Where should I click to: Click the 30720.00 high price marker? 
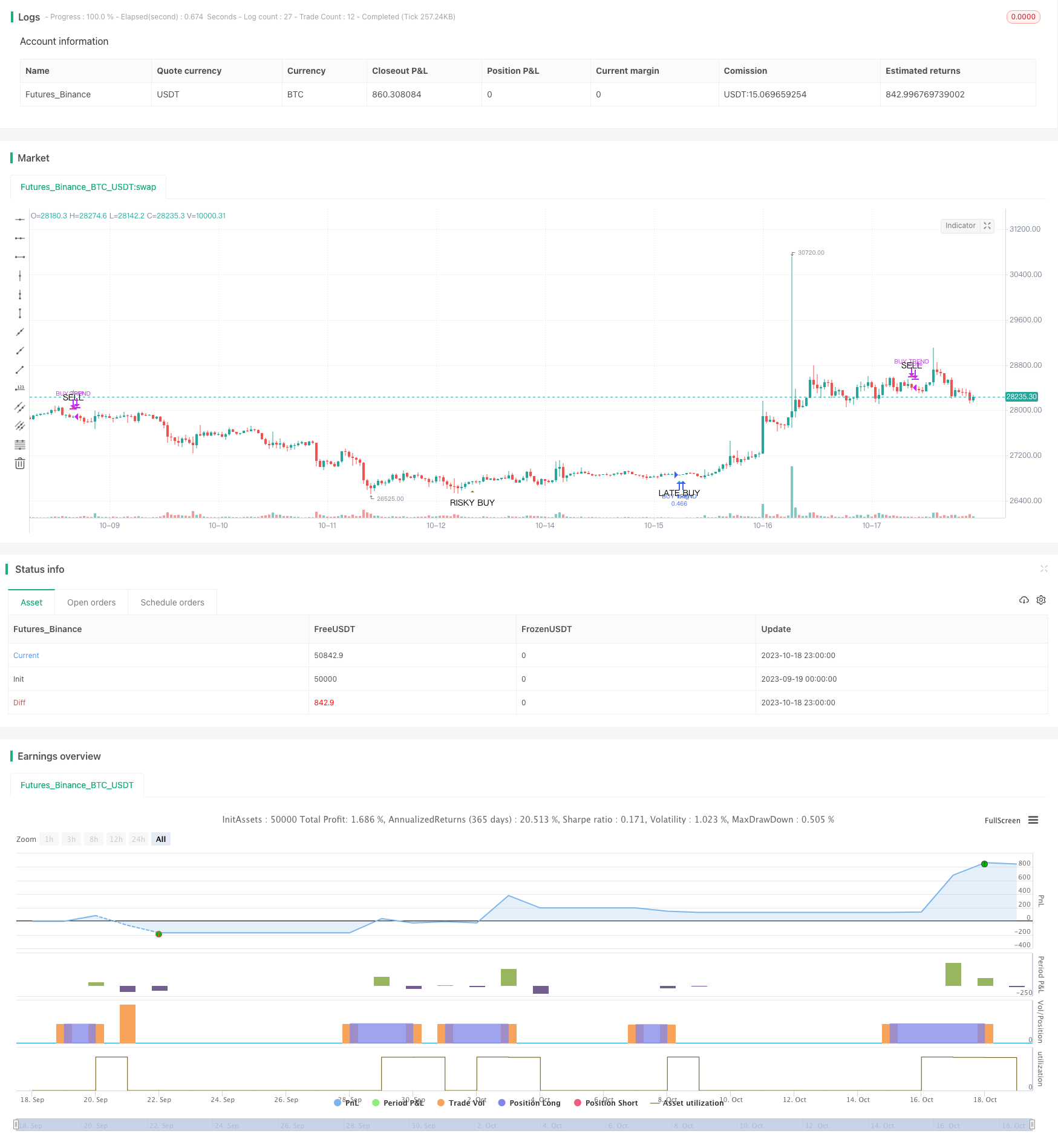[x=811, y=253]
